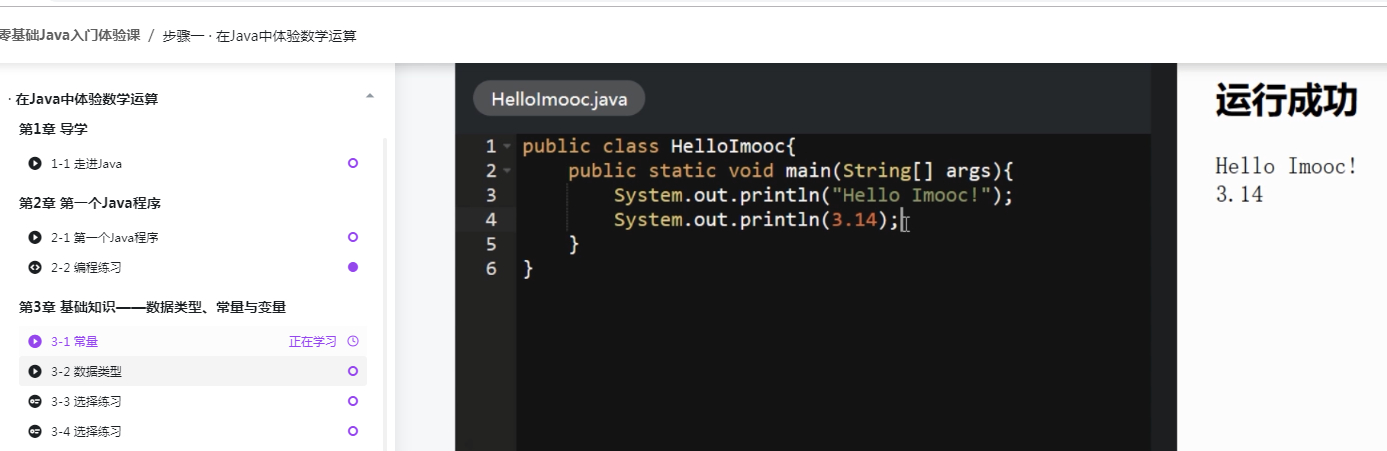
Task: Click the 正在学习 status label
Action: pyautogui.click(x=313, y=342)
